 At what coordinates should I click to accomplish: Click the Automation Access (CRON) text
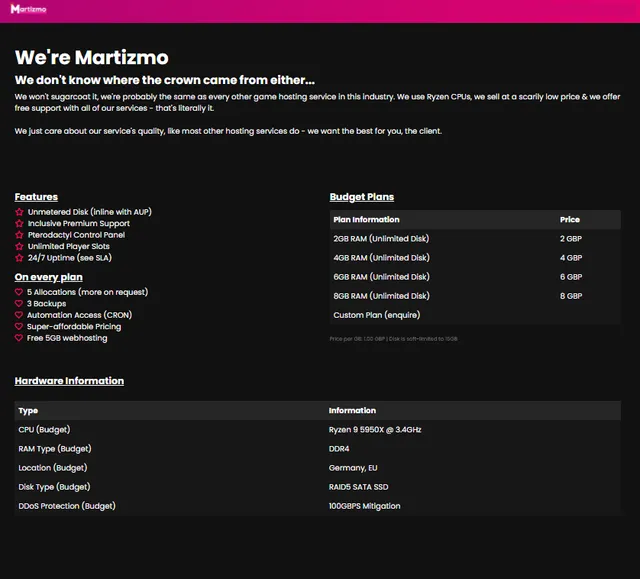pos(80,315)
